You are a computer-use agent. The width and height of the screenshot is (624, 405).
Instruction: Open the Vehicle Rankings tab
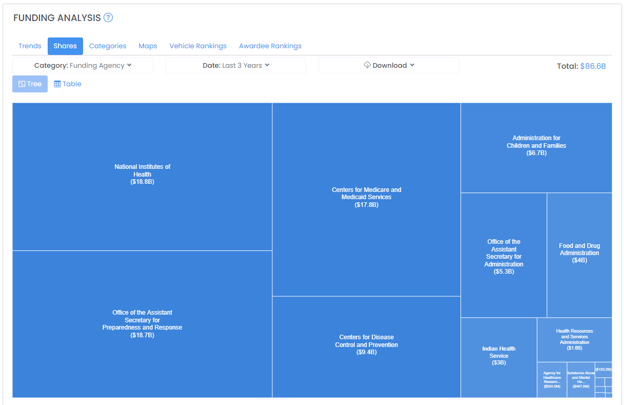tap(198, 46)
